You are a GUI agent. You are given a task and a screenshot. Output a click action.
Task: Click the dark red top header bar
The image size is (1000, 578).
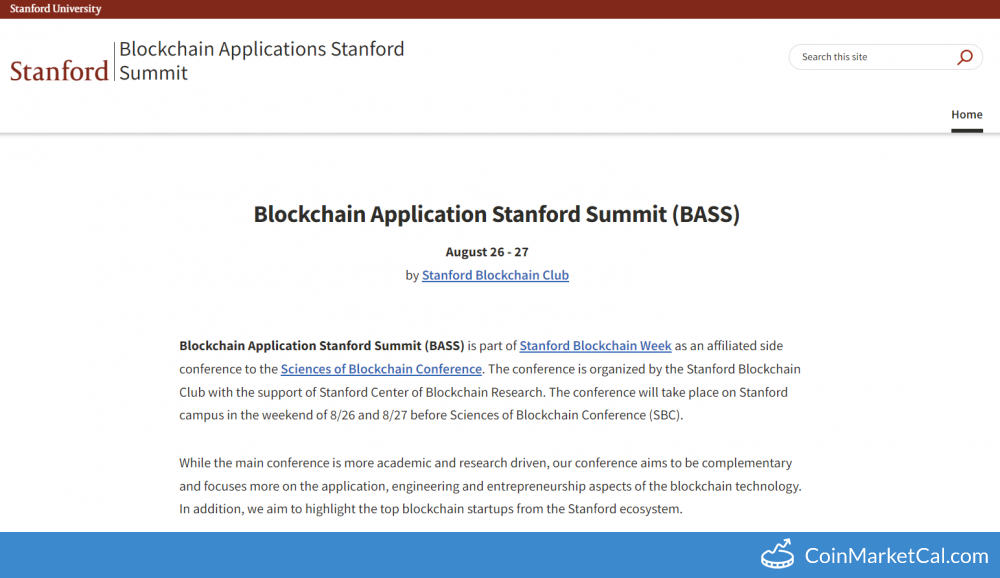click(x=500, y=9)
